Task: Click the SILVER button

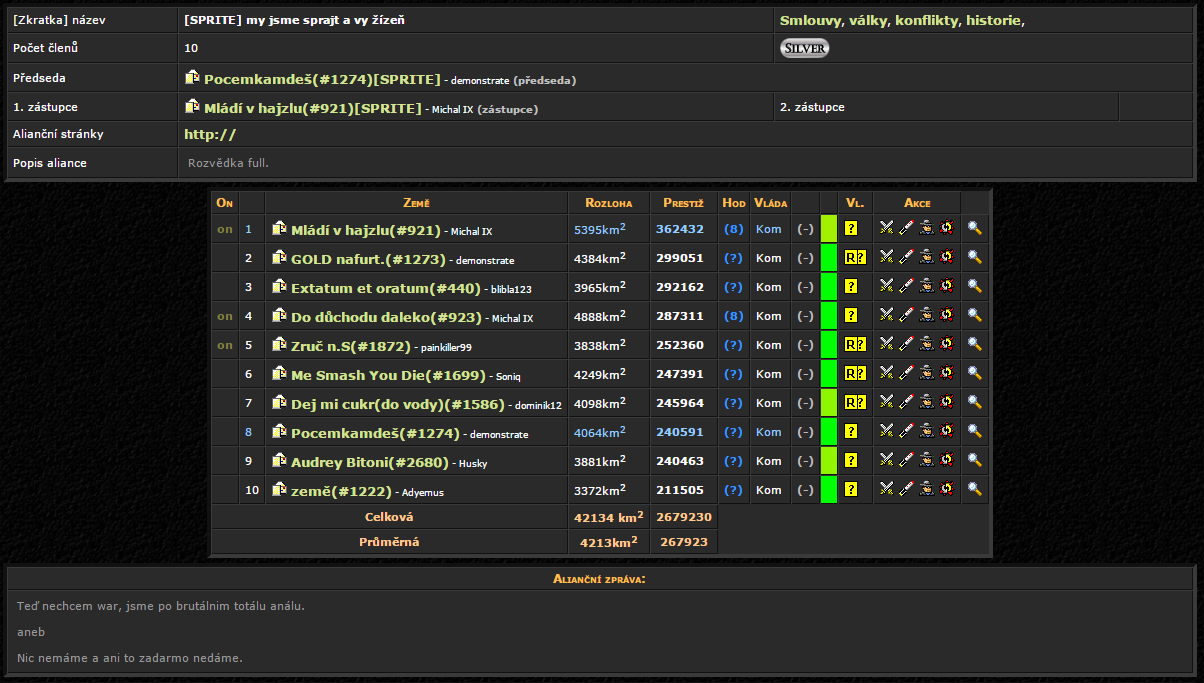Action: tap(804, 48)
